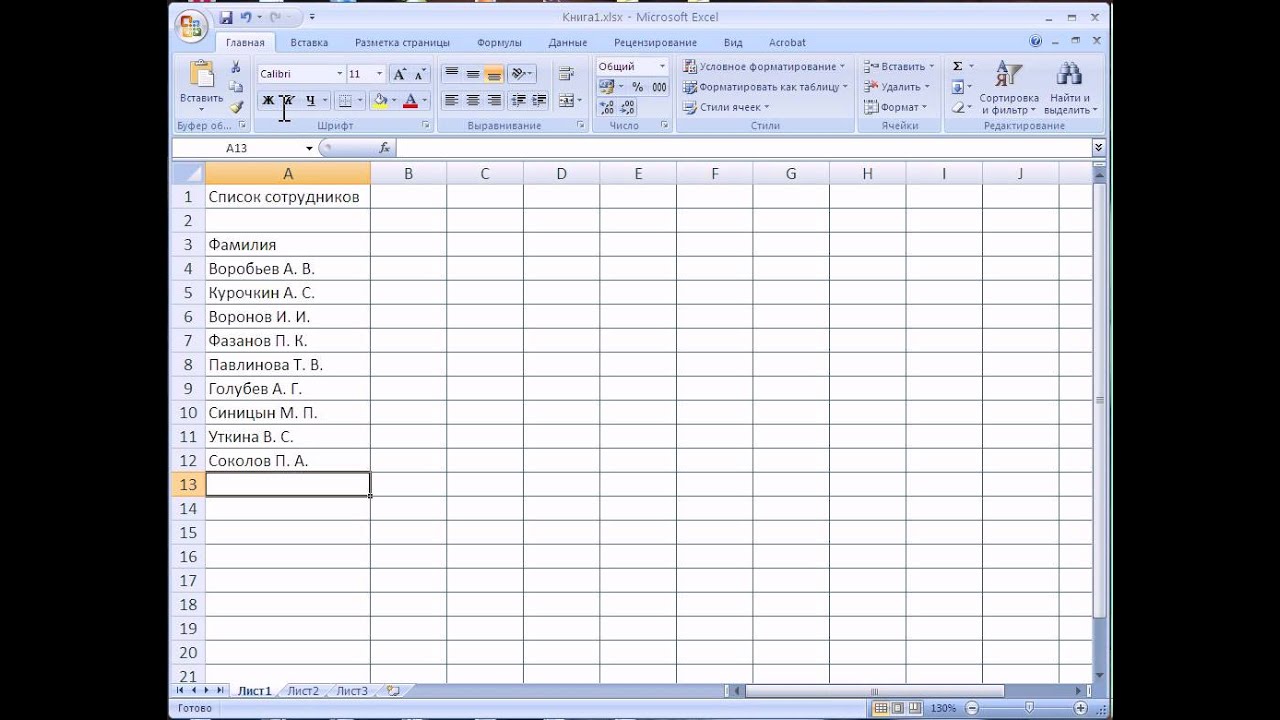
Task: Toggle bottom vertical alignment (highlighted)
Action: point(494,74)
